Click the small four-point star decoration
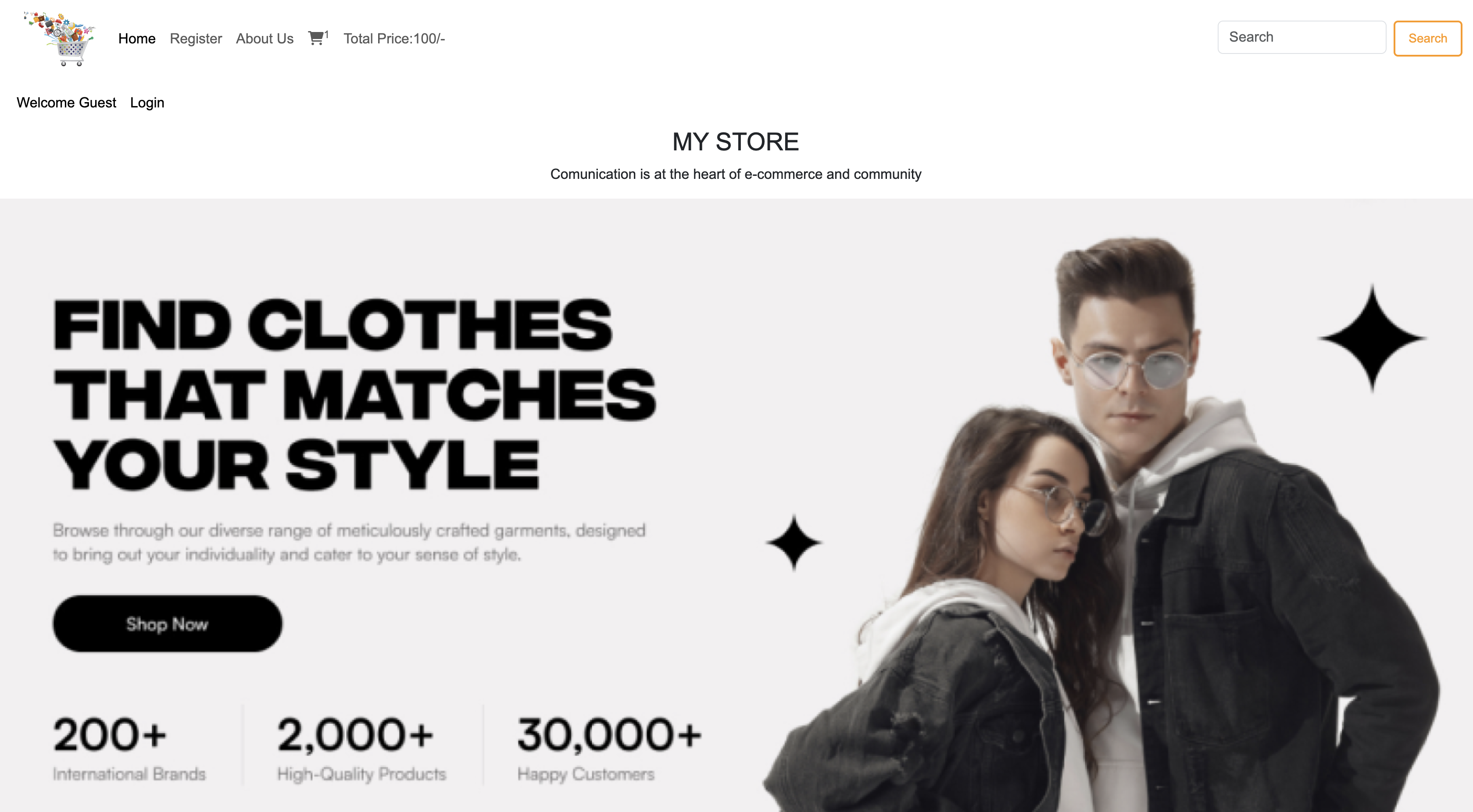 (x=794, y=542)
